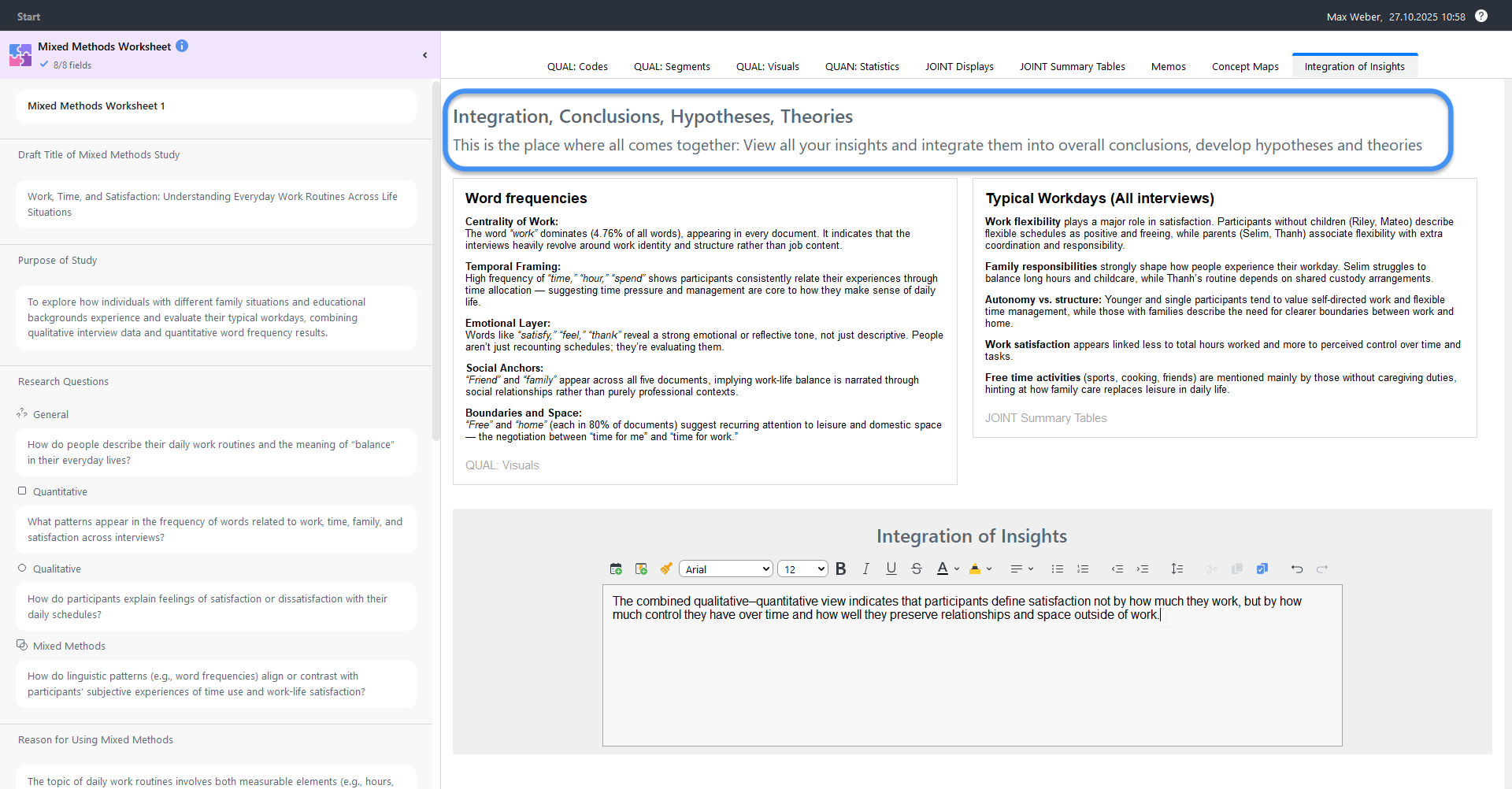Viewport: 1512px width, 789px height.
Task: Select the Qualitative radio button
Action: (x=22, y=568)
